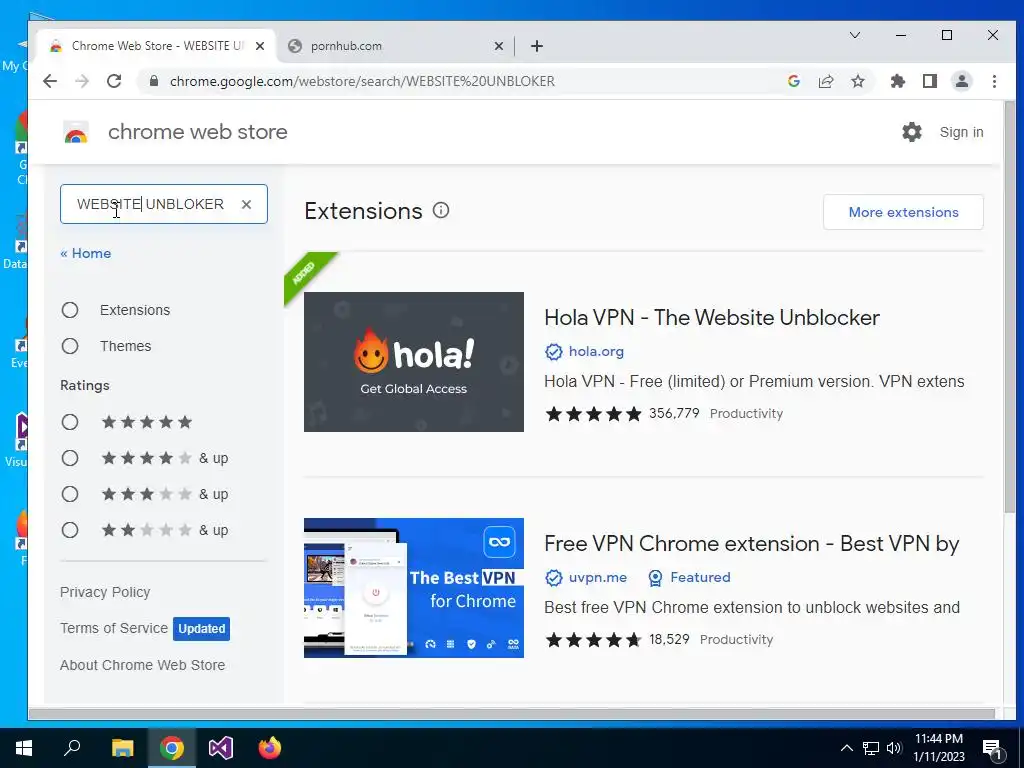Image resolution: width=1024 pixels, height=768 pixels.
Task: Close the Chrome Web Store tab
Action: coord(260,46)
